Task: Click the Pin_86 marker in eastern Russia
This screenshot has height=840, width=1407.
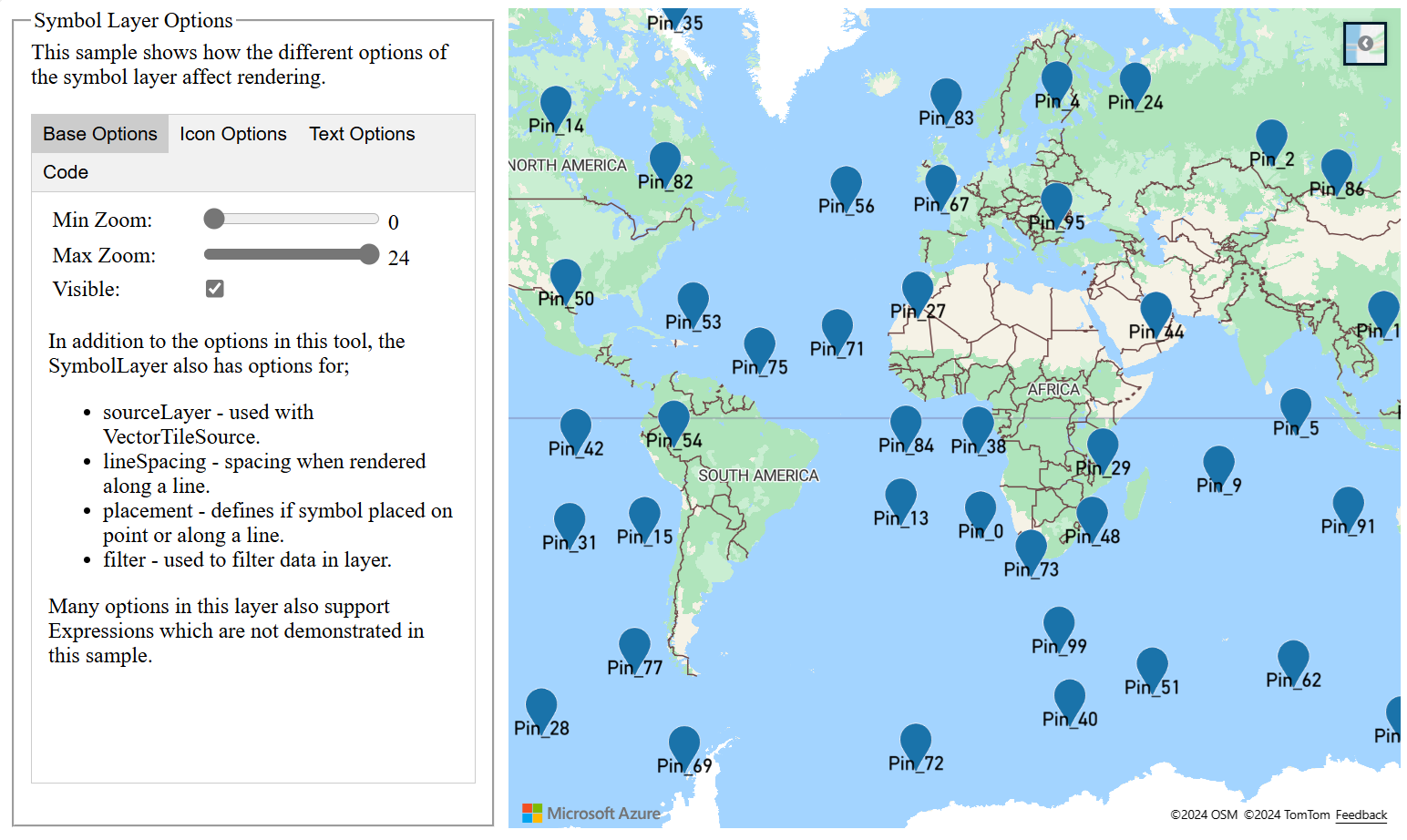Action: pyautogui.click(x=1337, y=166)
